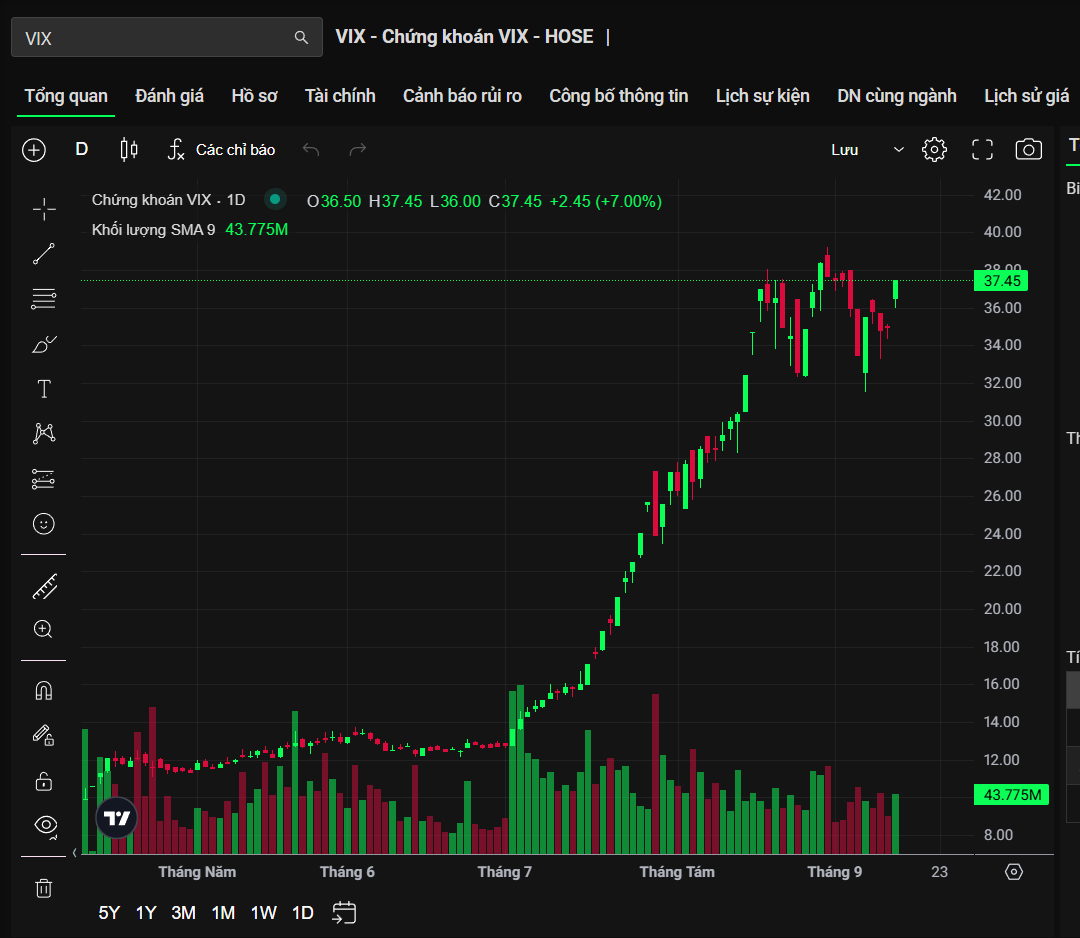
Task: Open the Lịch sử giá tab
Action: [x=1026, y=96]
